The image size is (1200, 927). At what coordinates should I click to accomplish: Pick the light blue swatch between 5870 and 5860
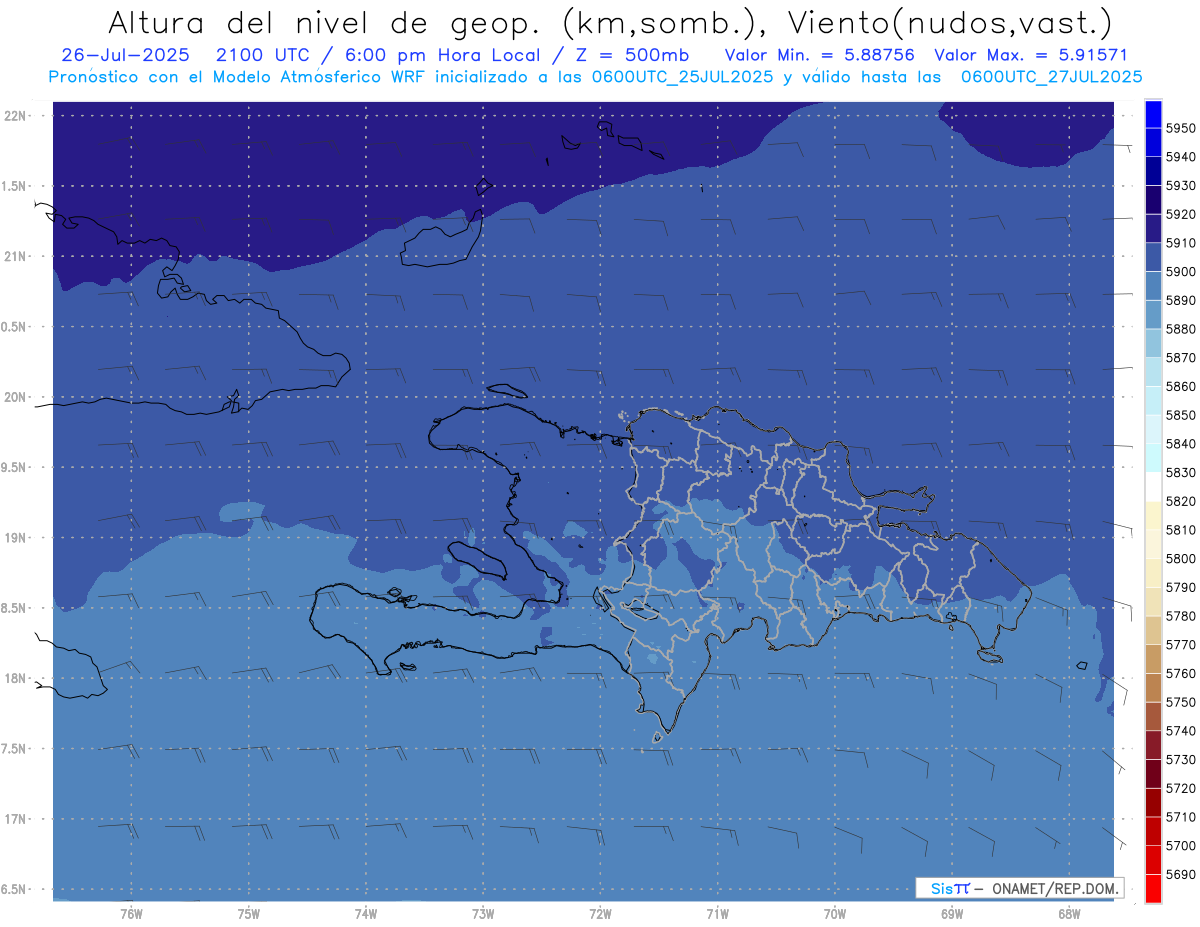(1153, 372)
